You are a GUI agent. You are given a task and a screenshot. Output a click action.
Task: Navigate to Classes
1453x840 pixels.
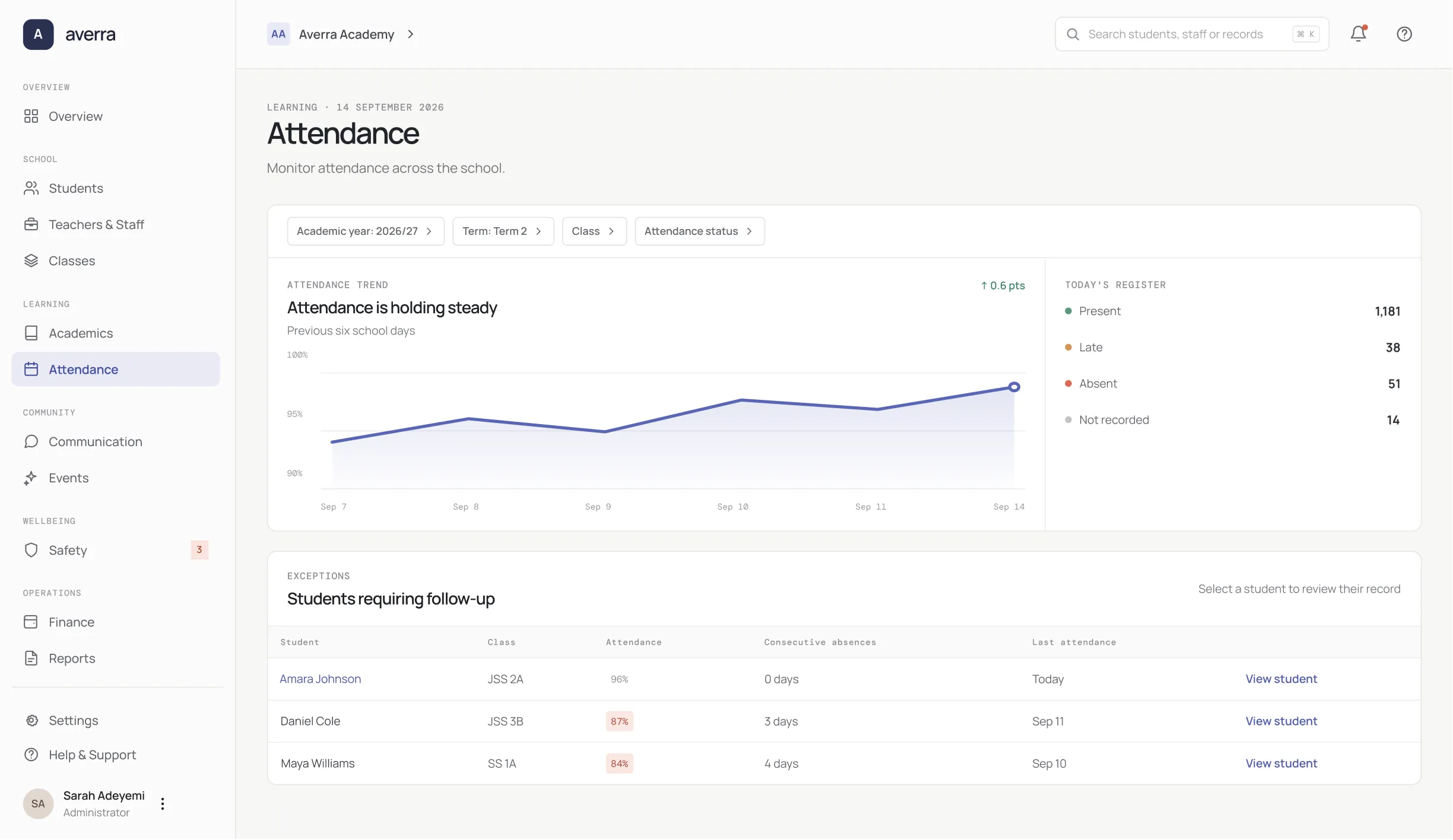(x=116, y=260)
